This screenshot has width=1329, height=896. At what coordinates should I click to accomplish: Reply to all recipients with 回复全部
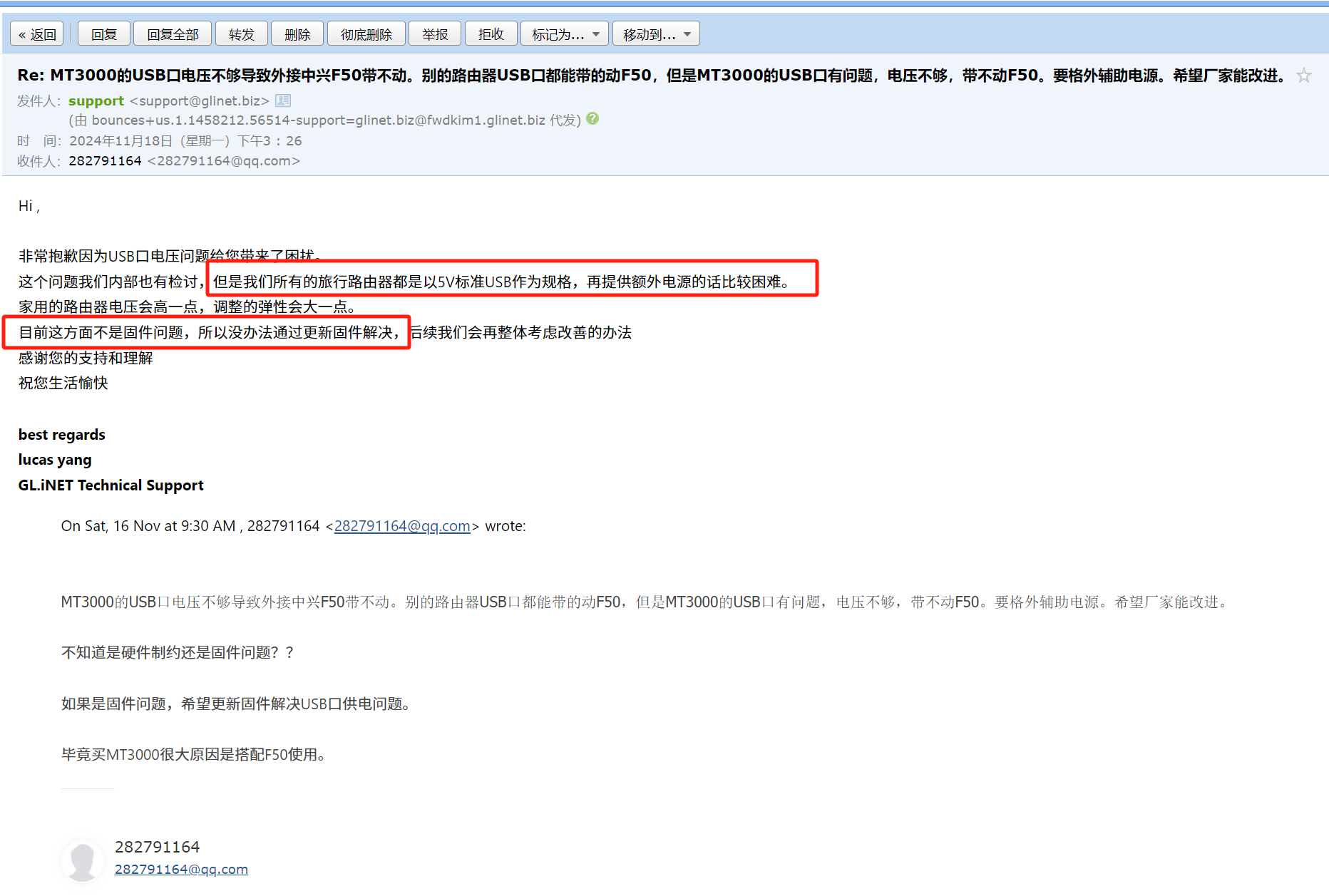point(172,33)
